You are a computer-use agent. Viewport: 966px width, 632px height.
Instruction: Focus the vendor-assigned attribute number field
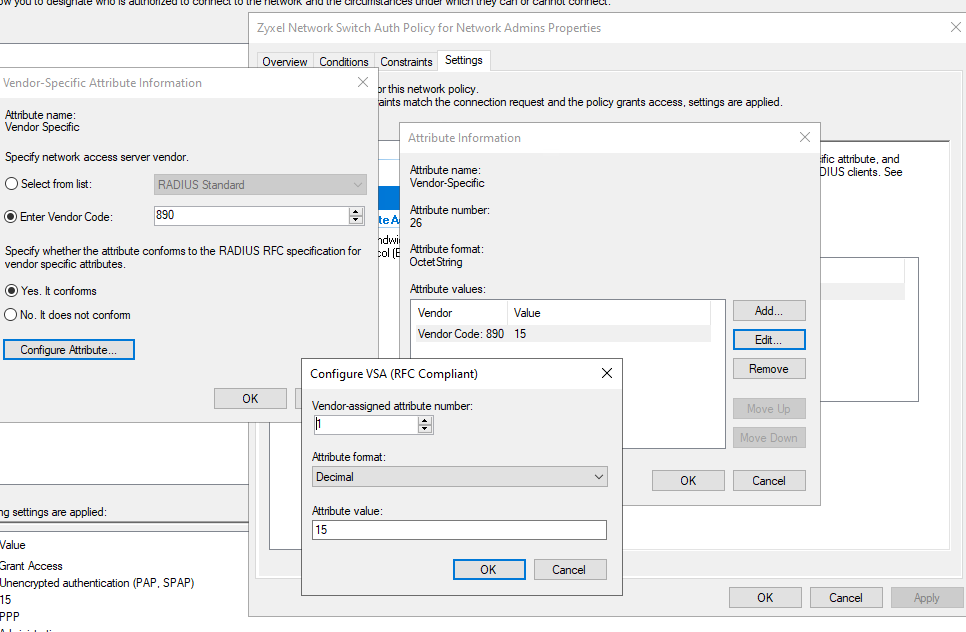(x=366, y=424)
